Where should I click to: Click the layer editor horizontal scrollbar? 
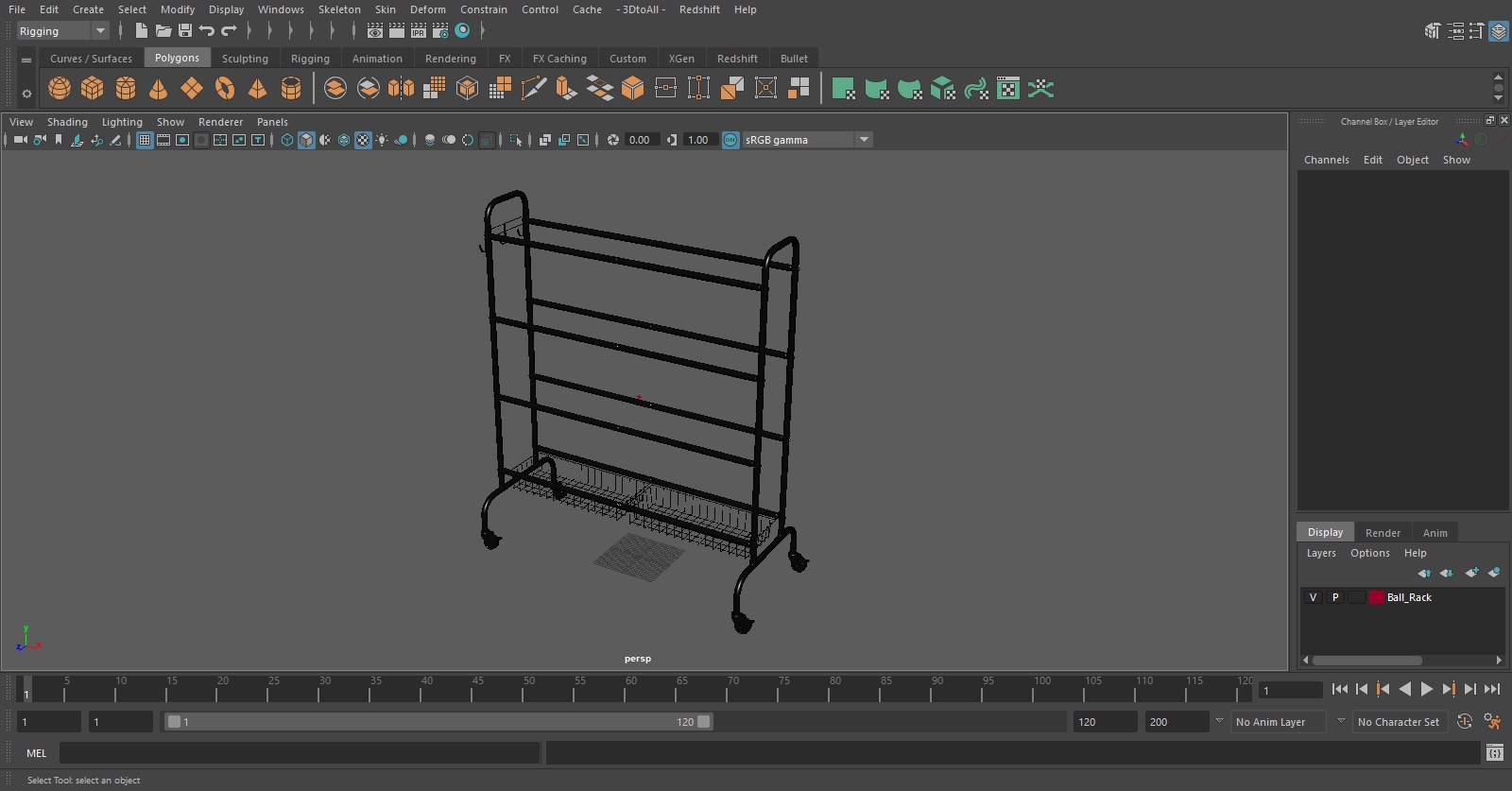(x=1366, y=661)
